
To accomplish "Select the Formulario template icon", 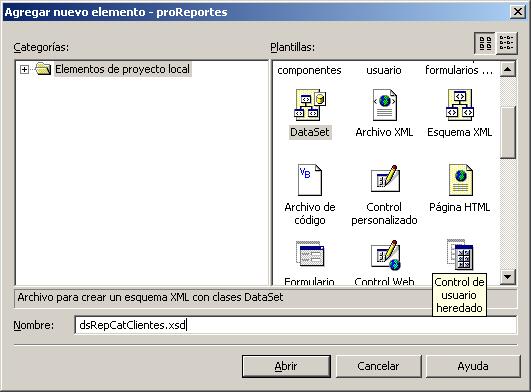I will click(310, 254).
